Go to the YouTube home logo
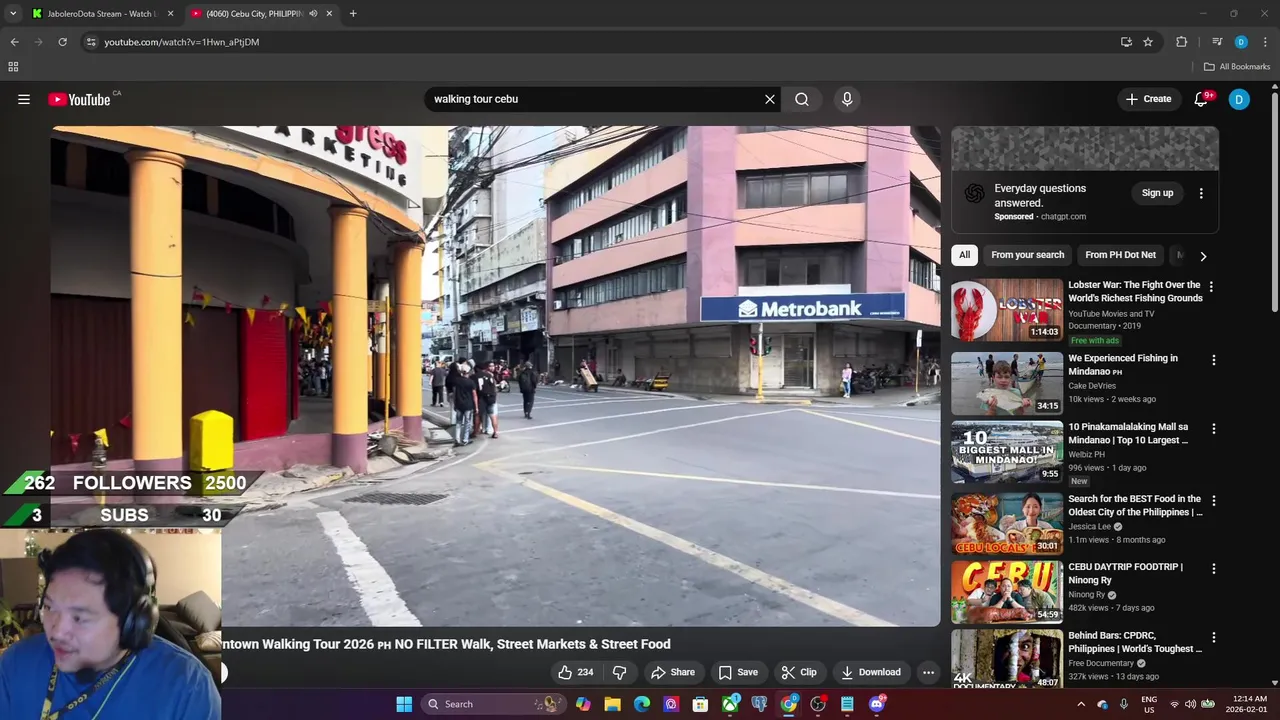Image resolution: width=1280 pixels, height=720 pixels. tap(79, 99)
